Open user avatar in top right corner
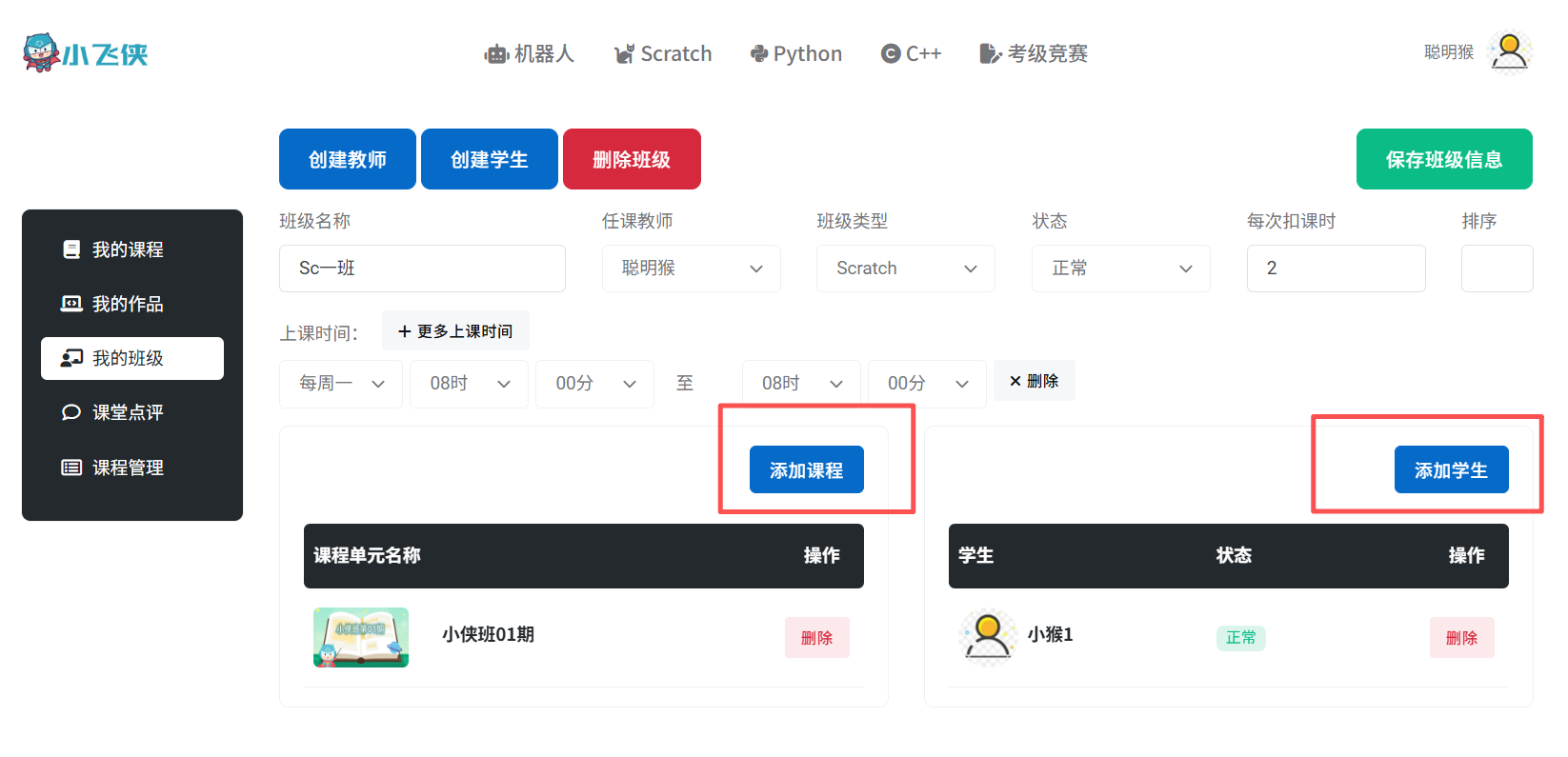The height and width of the screenshot is (757, 1568). [1510, 52]
